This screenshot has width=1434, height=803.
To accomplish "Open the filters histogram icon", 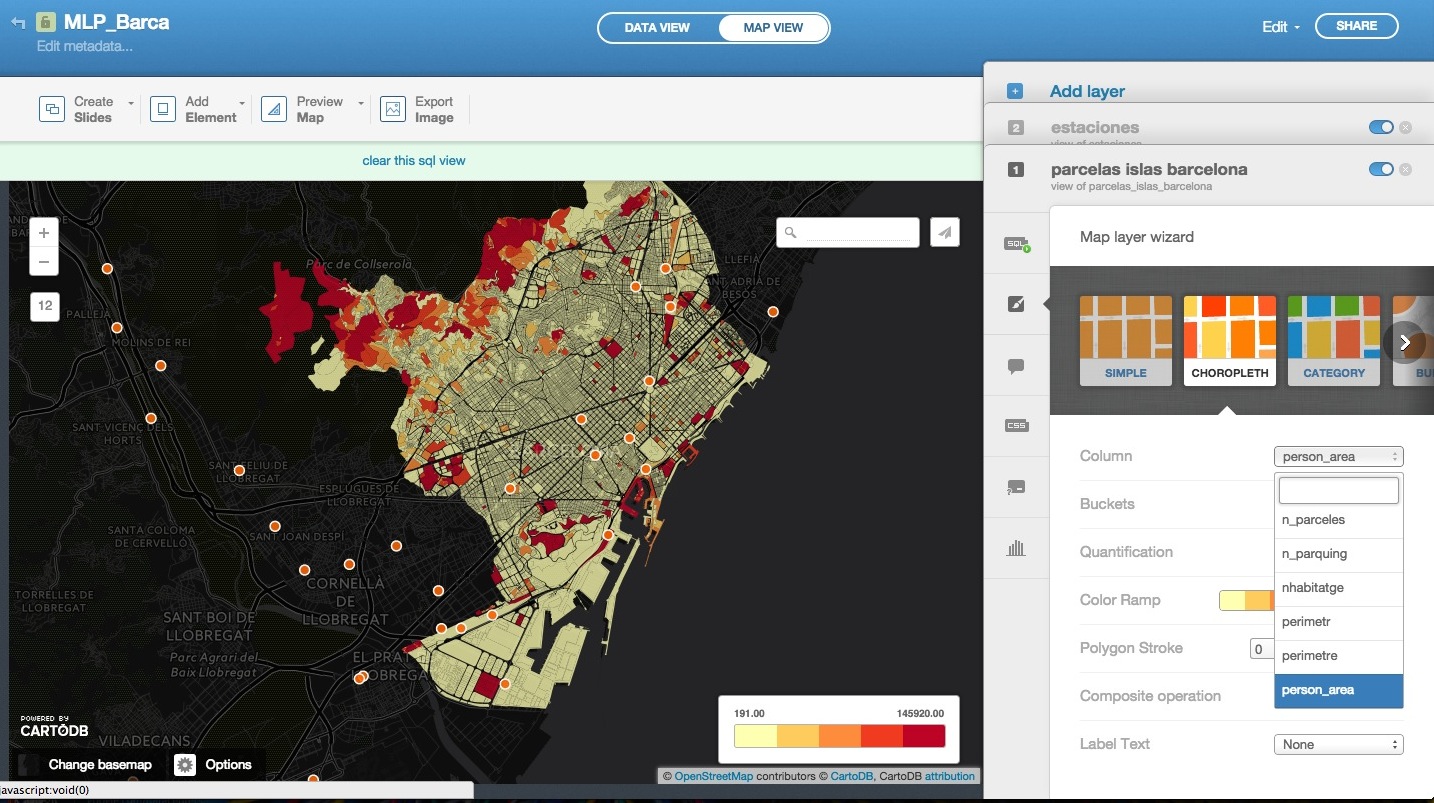I will (x=1016, y=548).
